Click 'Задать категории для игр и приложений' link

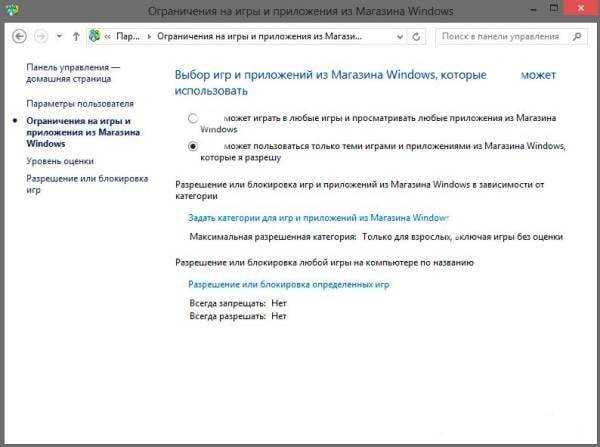[318, 218]
